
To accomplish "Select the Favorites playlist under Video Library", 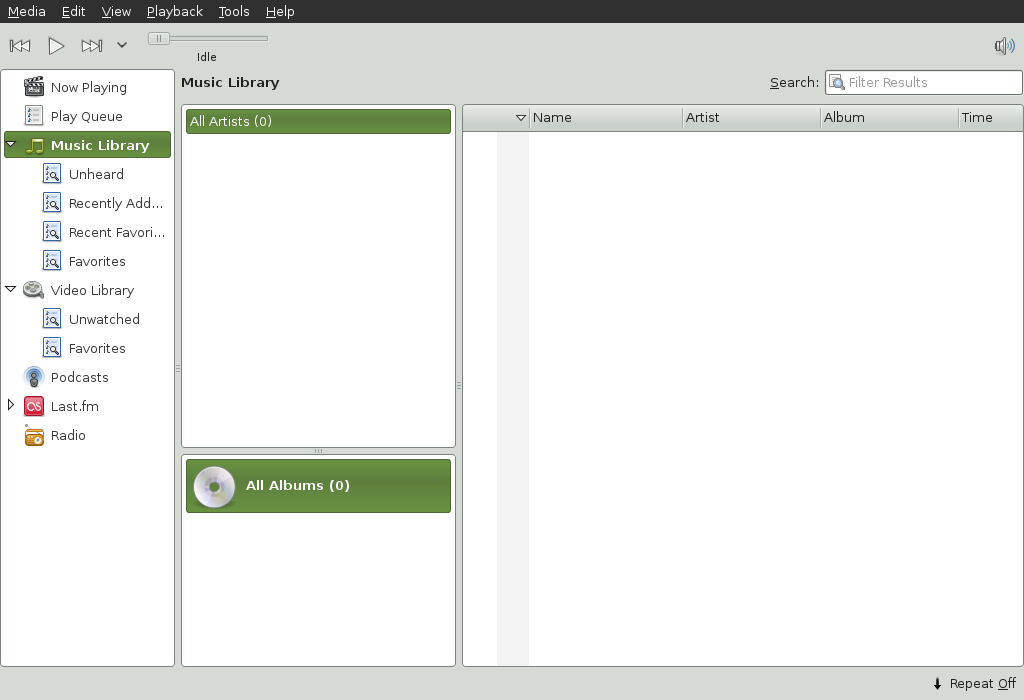I will (97, 348).
